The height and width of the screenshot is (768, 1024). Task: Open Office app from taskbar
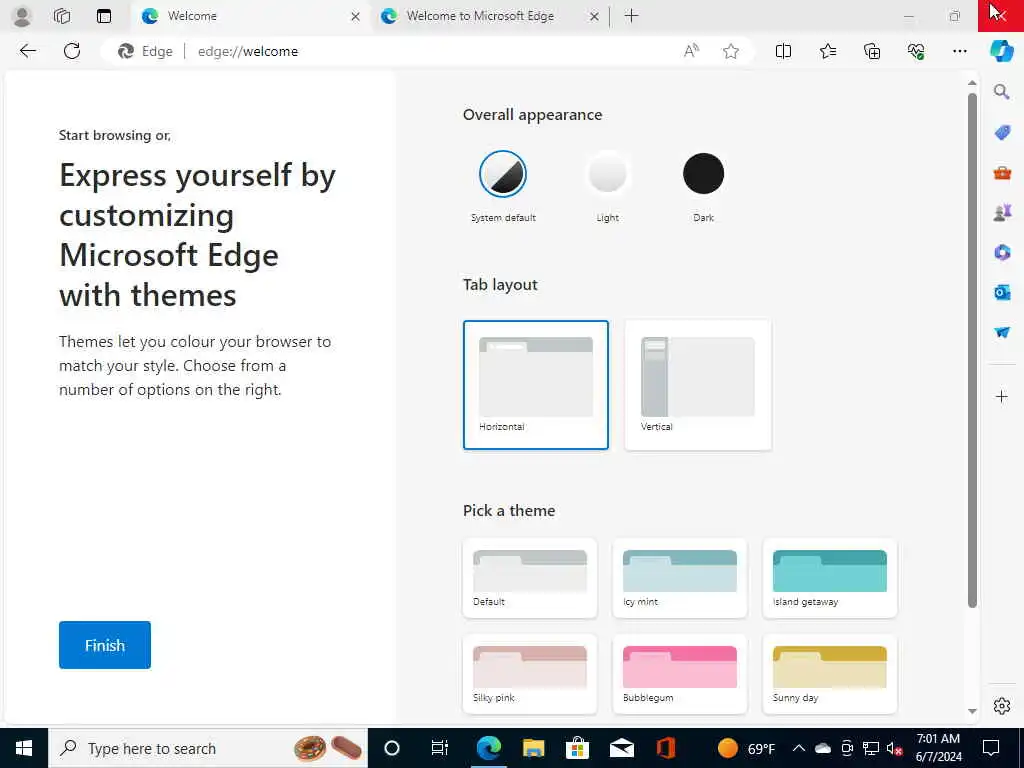coord(665,748)
